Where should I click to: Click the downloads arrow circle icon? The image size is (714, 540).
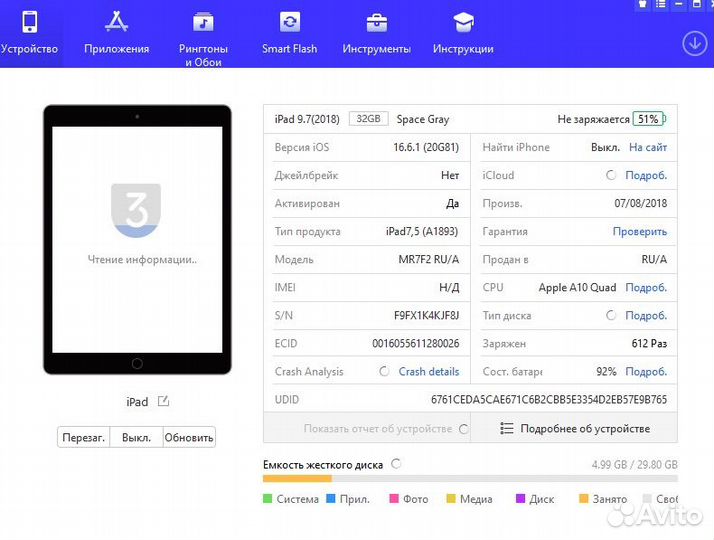pos(694,44)
